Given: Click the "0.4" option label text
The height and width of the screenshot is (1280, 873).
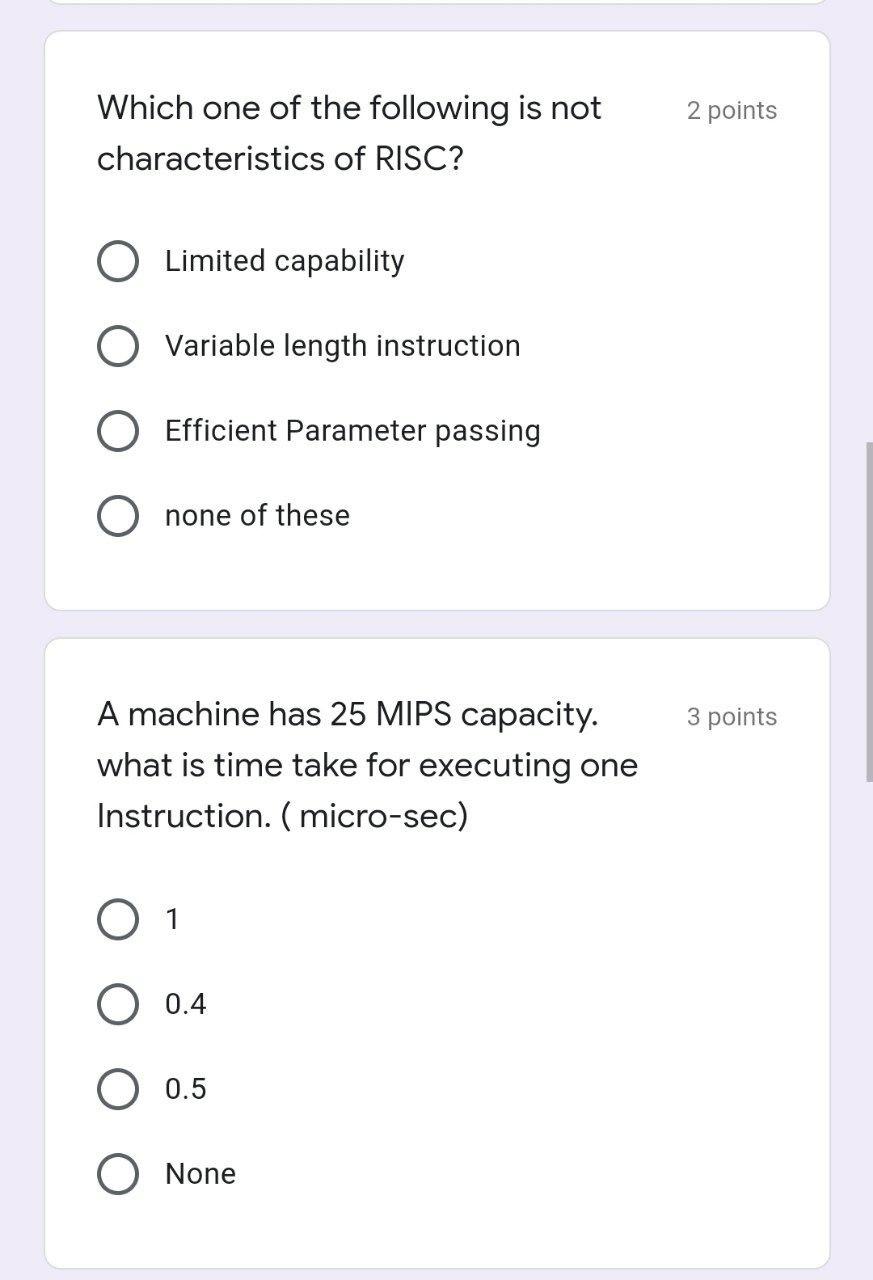Looking at the screenshot, I should [x=184, y=1004].
